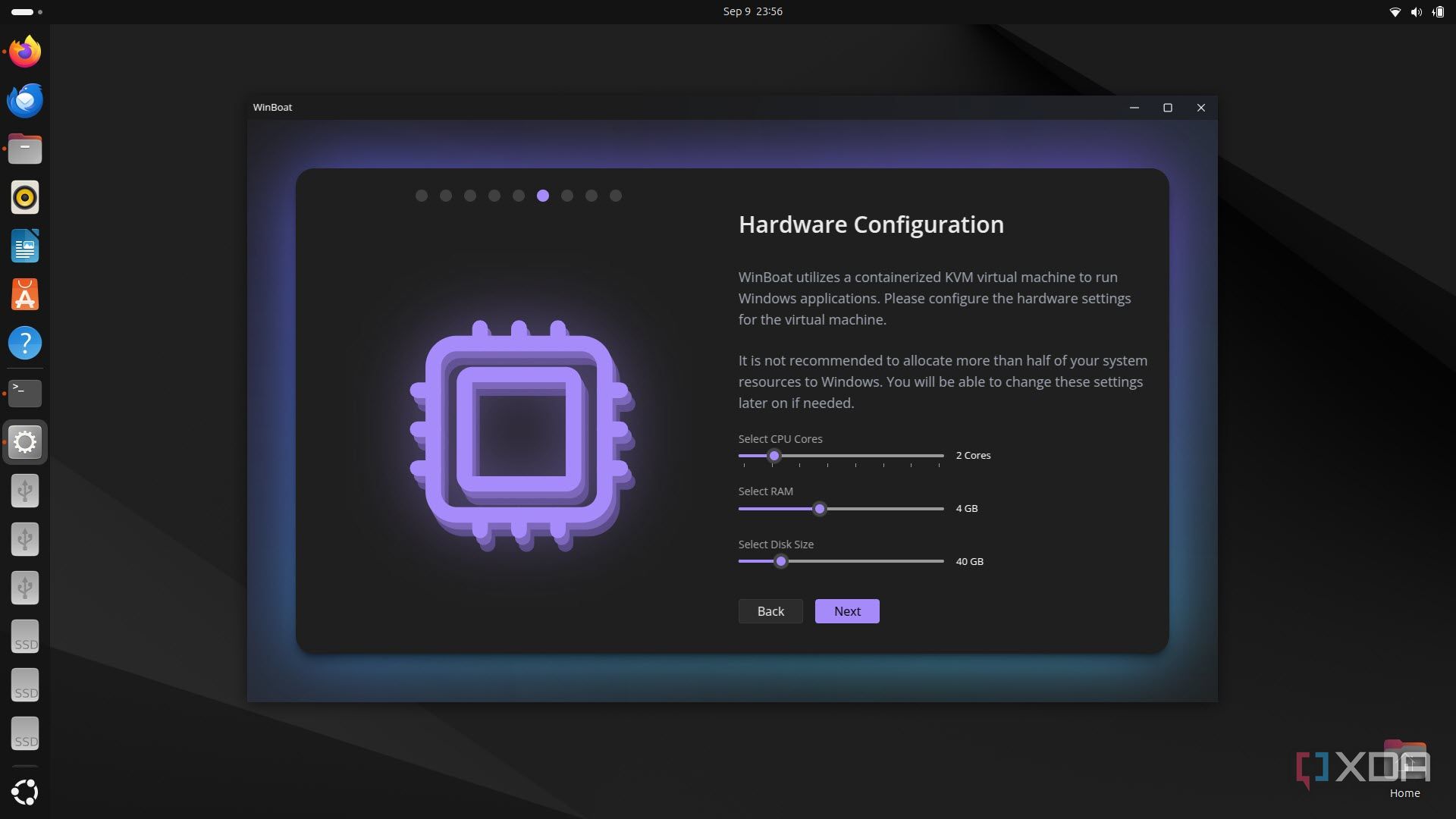
Task: Open the second SSD drive icon
Action: 25,686
